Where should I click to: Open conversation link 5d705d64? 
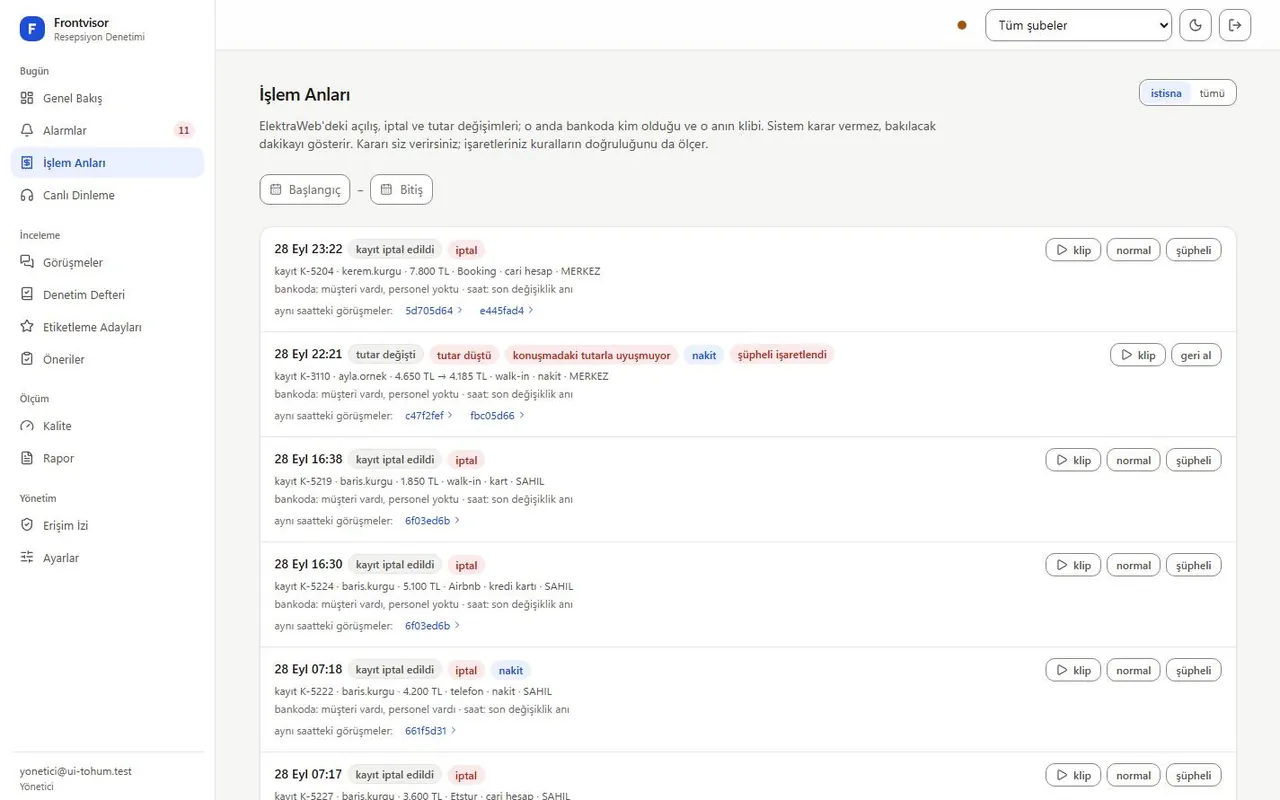pos(434,311)
